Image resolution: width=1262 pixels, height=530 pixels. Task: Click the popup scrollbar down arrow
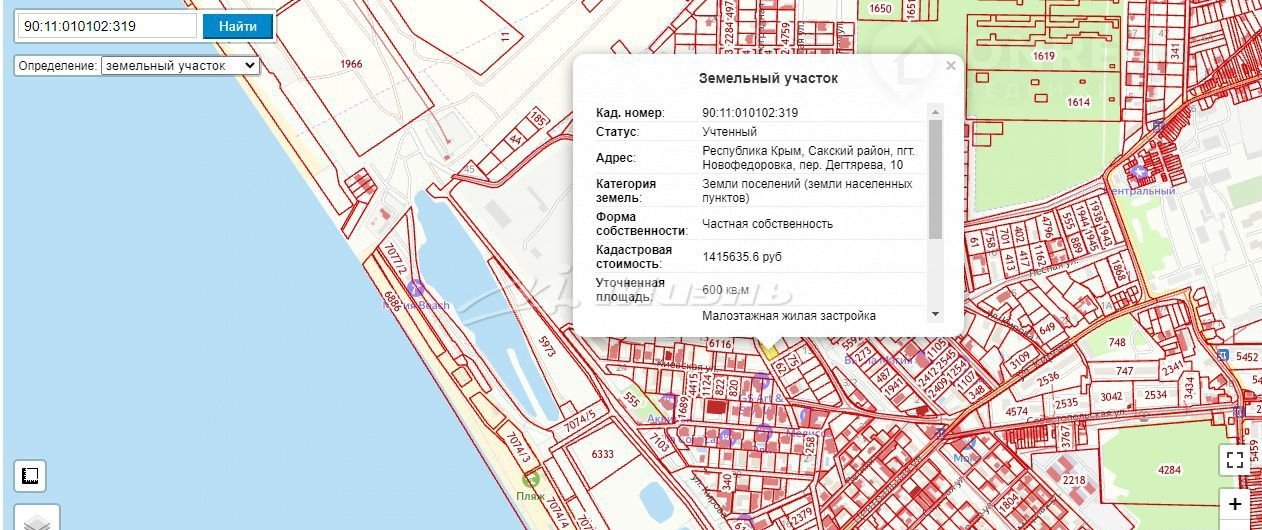pos(935,314)
